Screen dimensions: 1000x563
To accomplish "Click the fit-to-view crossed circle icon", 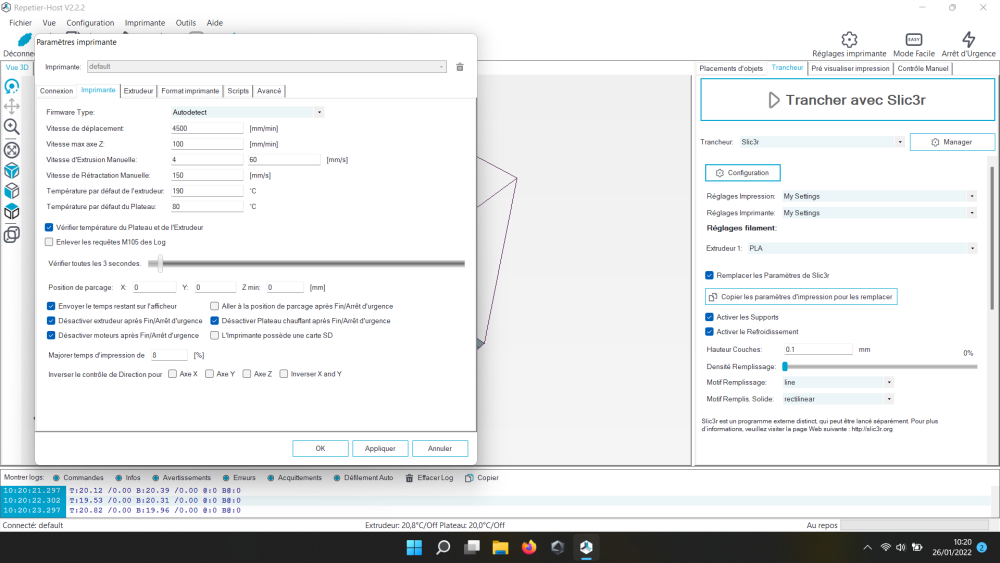I will [11, 150].
